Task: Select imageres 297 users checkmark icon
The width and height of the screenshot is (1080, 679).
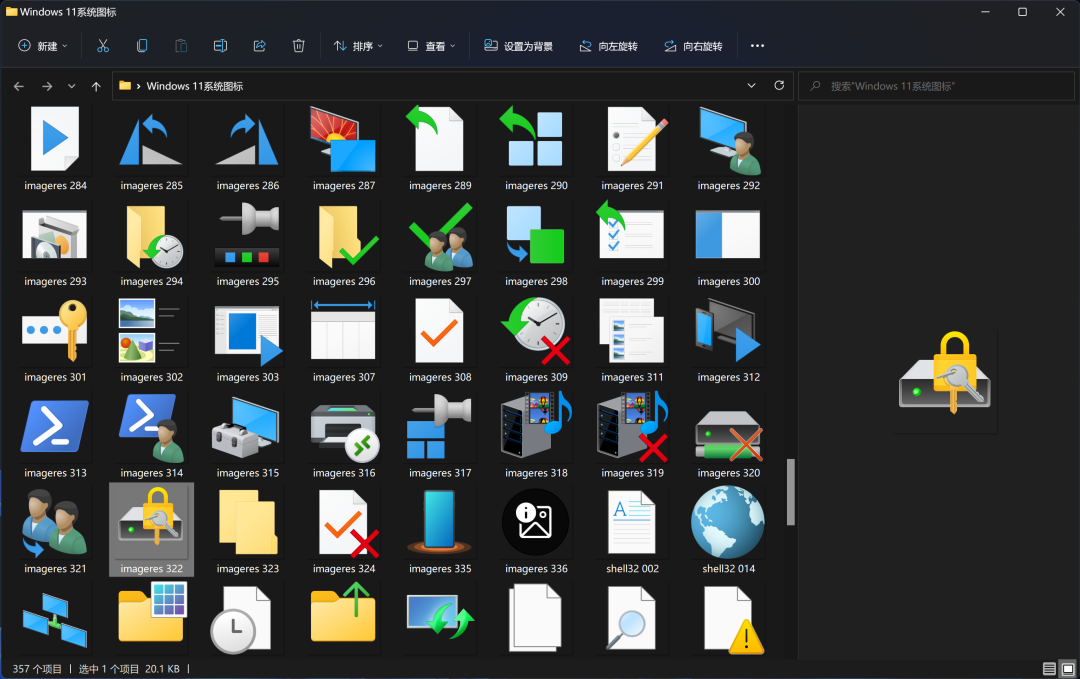Action: [440, 236]
